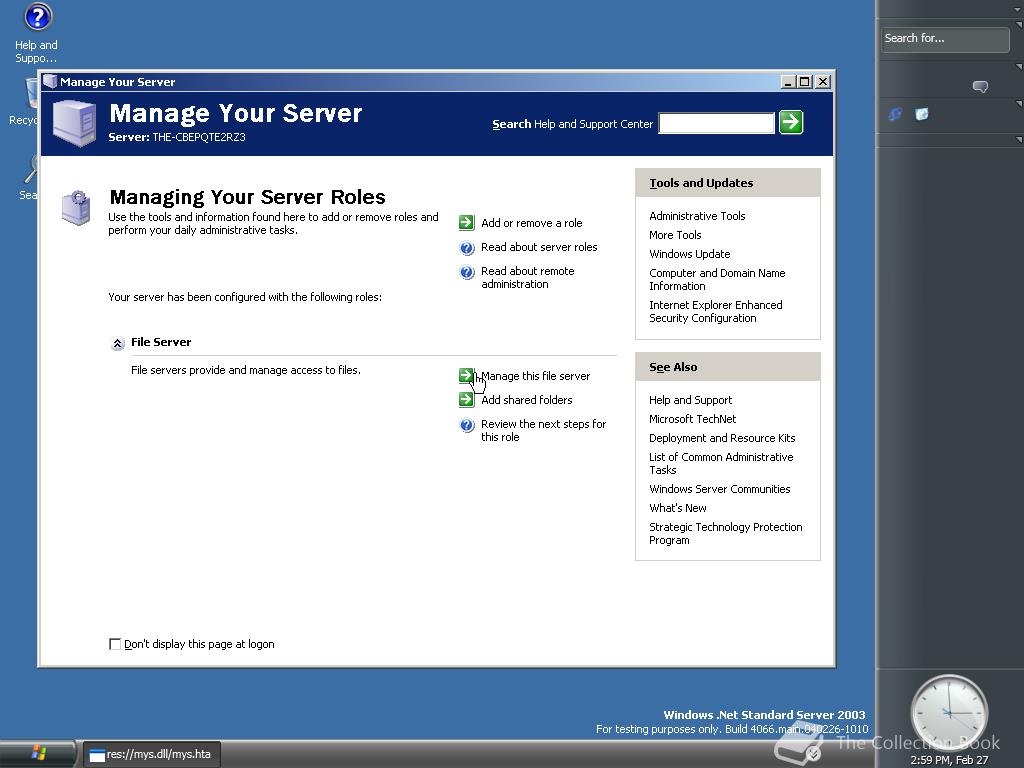
Task: Click the 2:59 PM, Feb 27 time display
Action: pyautogui.click(x=949, y=760)
